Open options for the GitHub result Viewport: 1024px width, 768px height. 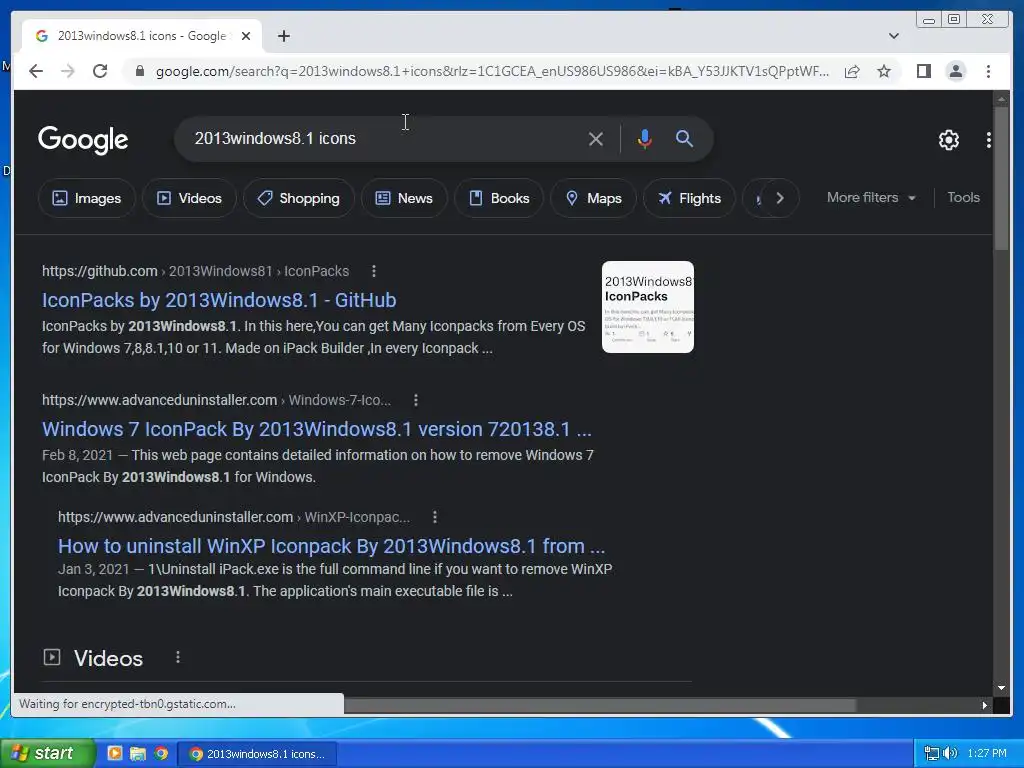pyautogui.click(x=374, y=271)
